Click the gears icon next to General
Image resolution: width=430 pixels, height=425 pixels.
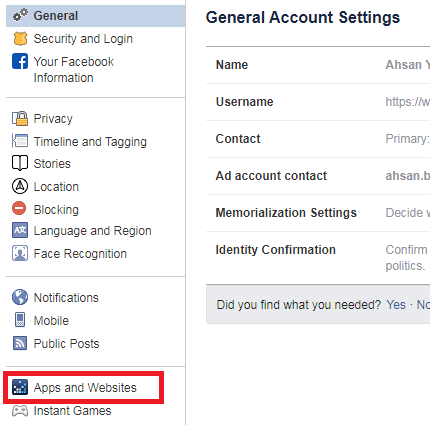tap(20, 15)
